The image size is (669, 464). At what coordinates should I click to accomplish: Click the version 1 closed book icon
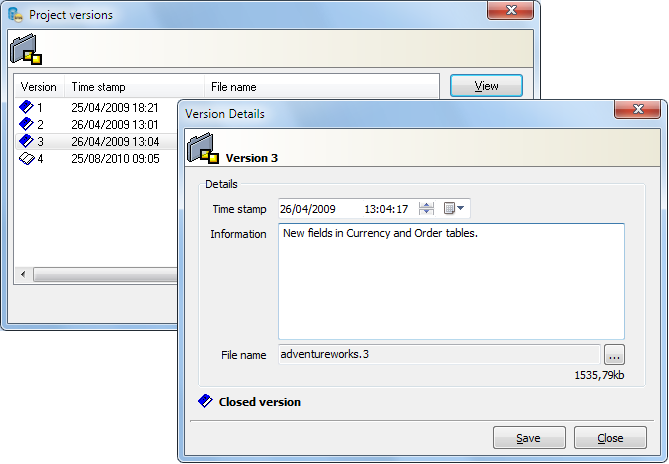click(27, 106)
